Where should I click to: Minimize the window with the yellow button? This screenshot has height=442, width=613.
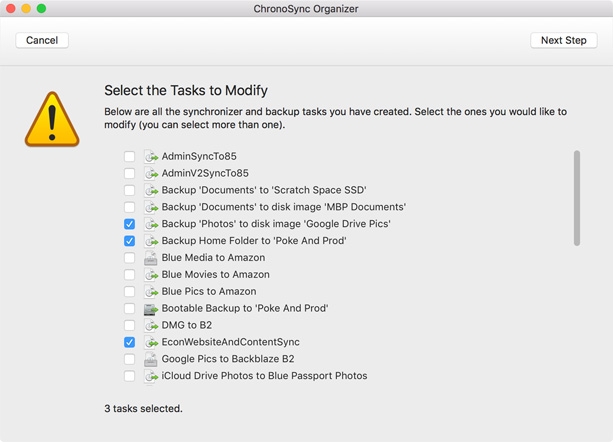point(26,8)
